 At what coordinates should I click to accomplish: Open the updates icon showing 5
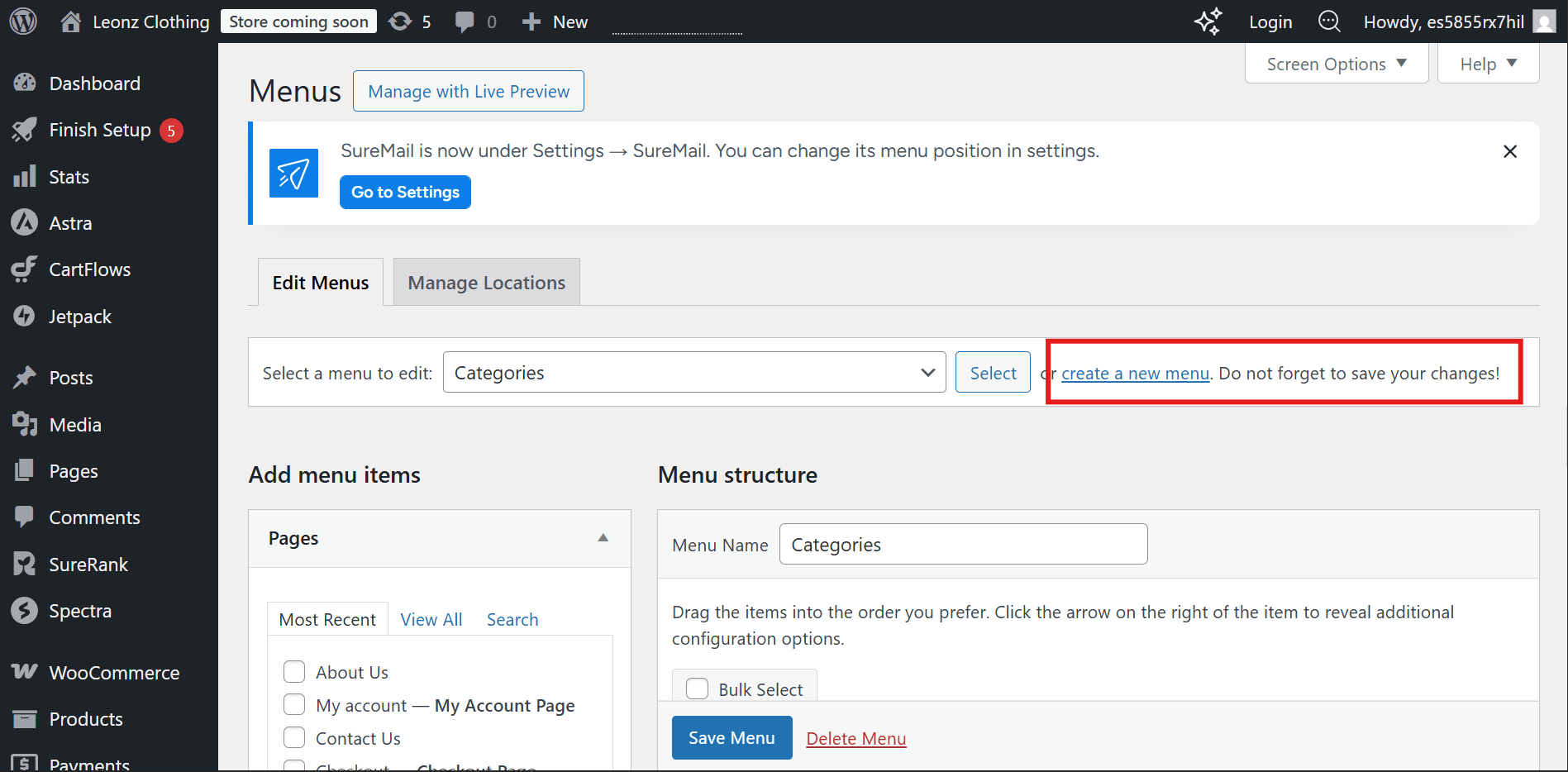(x=400, y=21)
